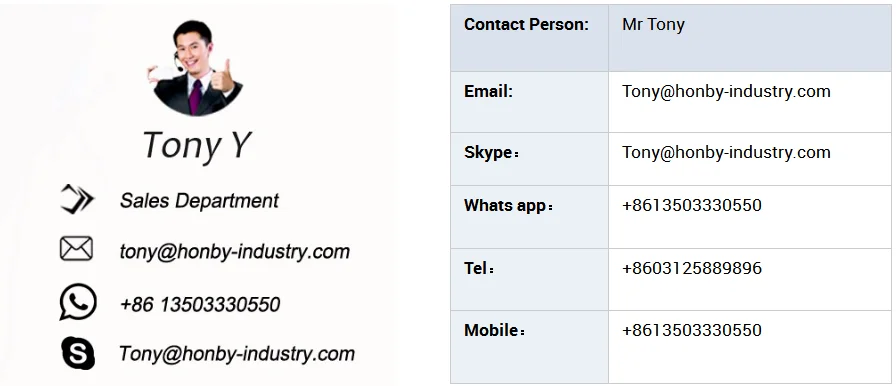Screen dimensions: 896x386
Task: Click the round salesman profile photo
Action: coord(194,67)
